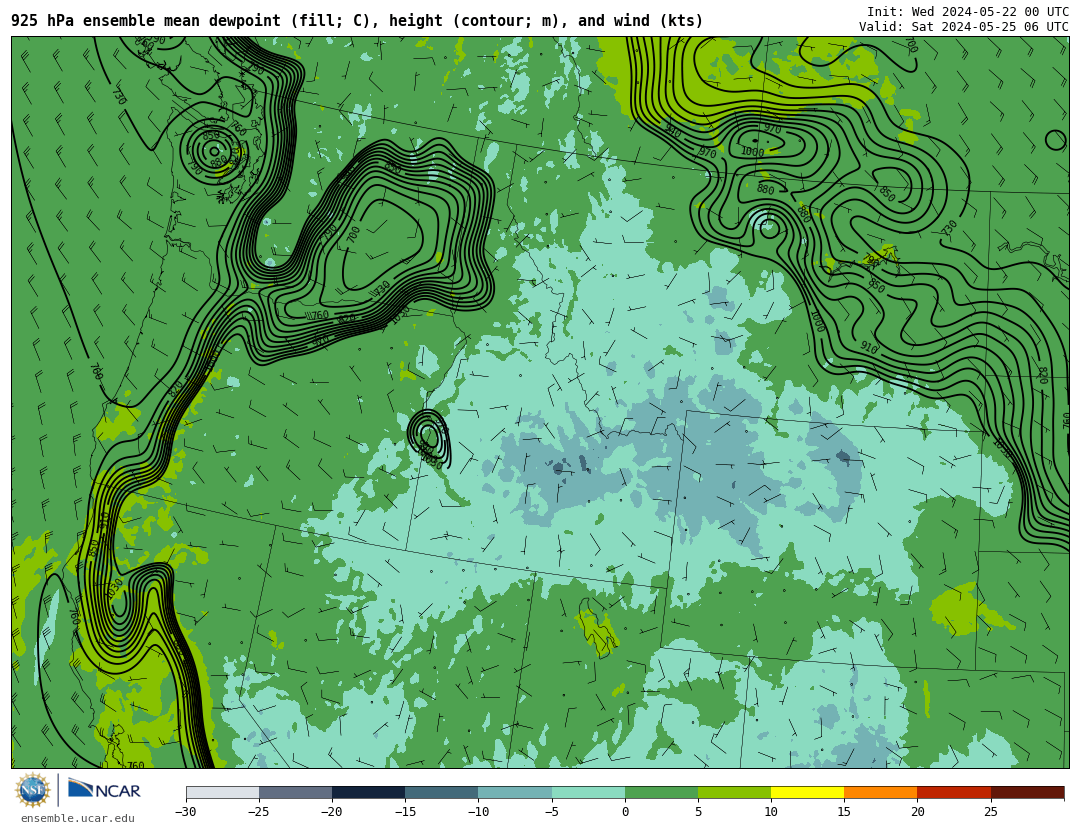The height and width of the screenshot is (831, 1080).
Task: Select the -10 to -5 color swatch
Action: [x=515, y=792]
